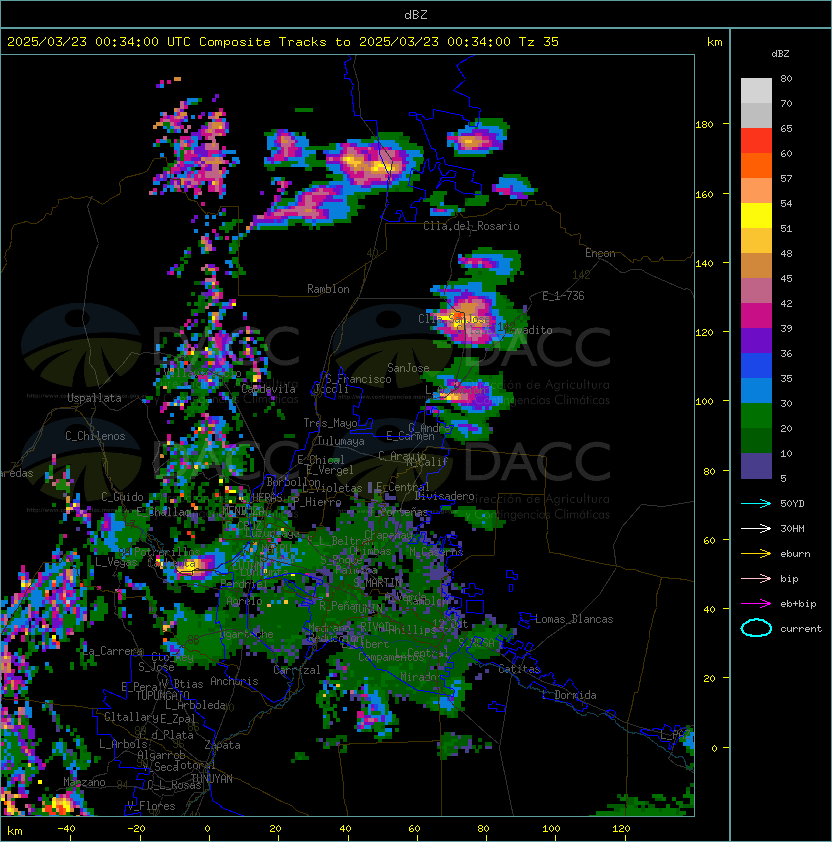Pick the light gray 80 dBZ legend swatch

coord(756,90)
